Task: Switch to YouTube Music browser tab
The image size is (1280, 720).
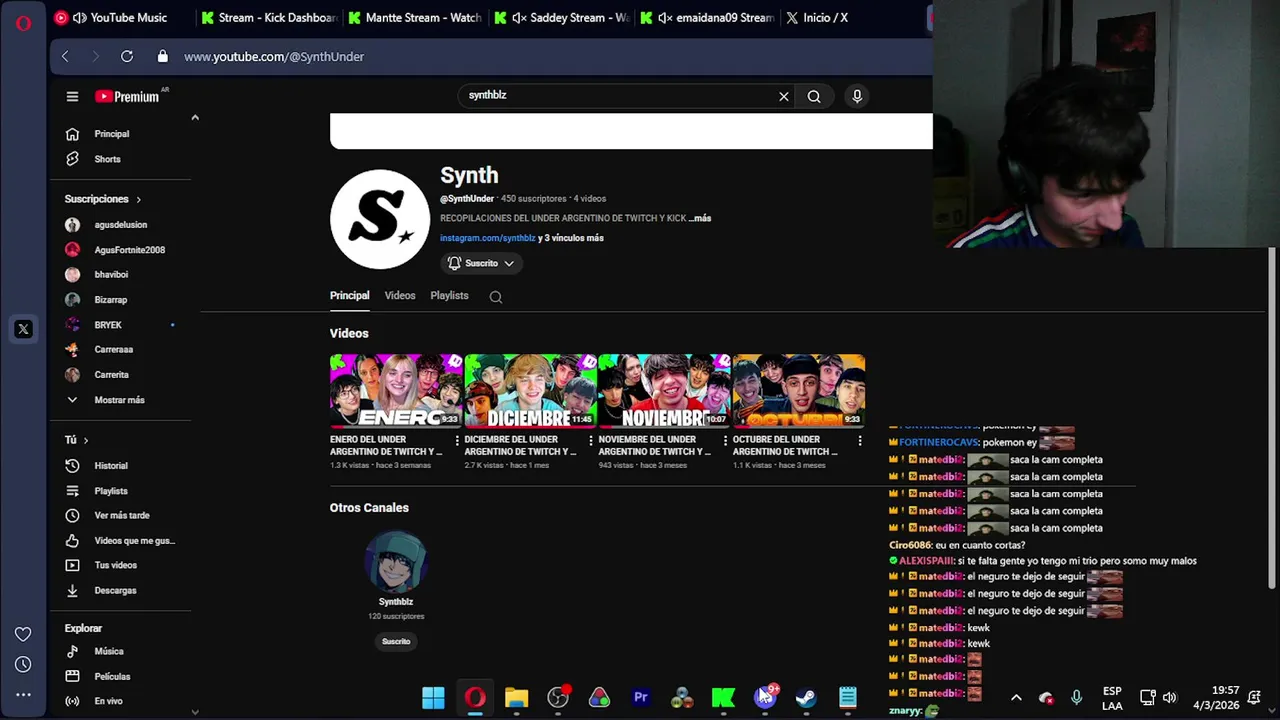Action: click(x=120, y=18)
